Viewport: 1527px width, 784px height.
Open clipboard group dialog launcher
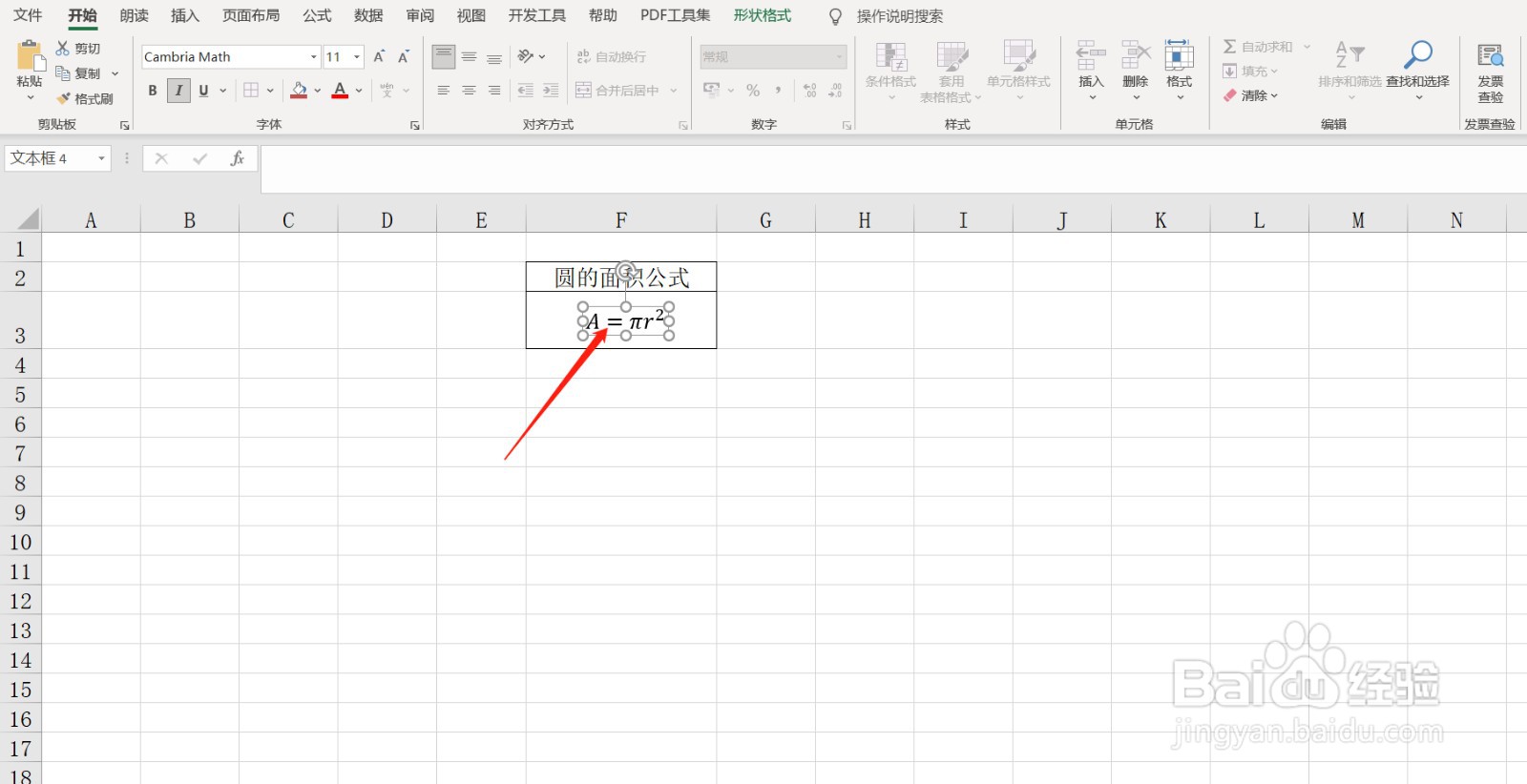124,125
